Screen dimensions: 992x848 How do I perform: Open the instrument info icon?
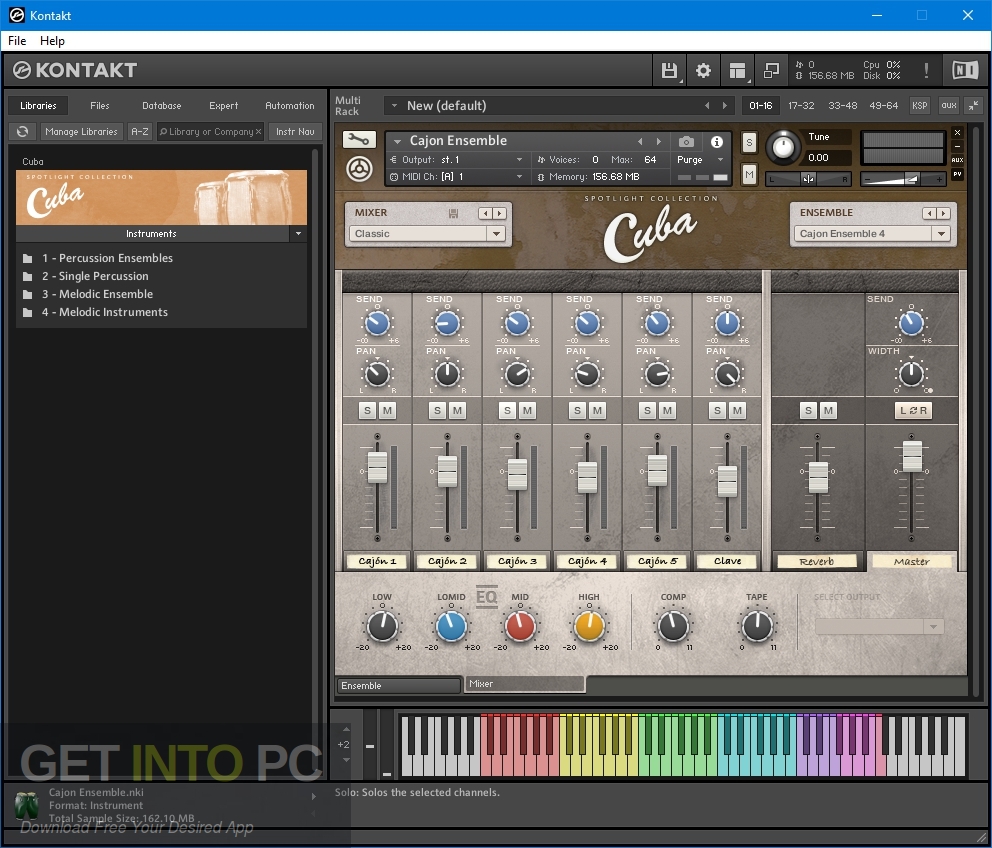coord(717,142)
